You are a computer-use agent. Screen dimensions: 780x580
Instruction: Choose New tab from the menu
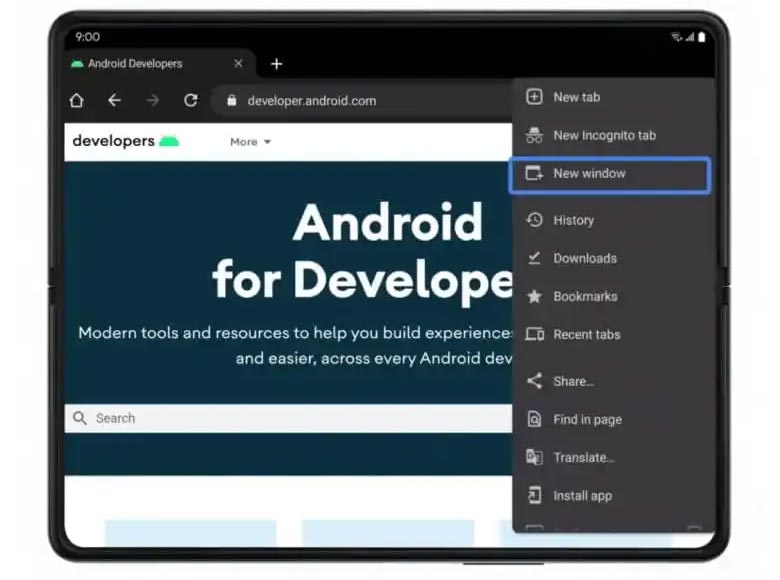click(613, 97)
